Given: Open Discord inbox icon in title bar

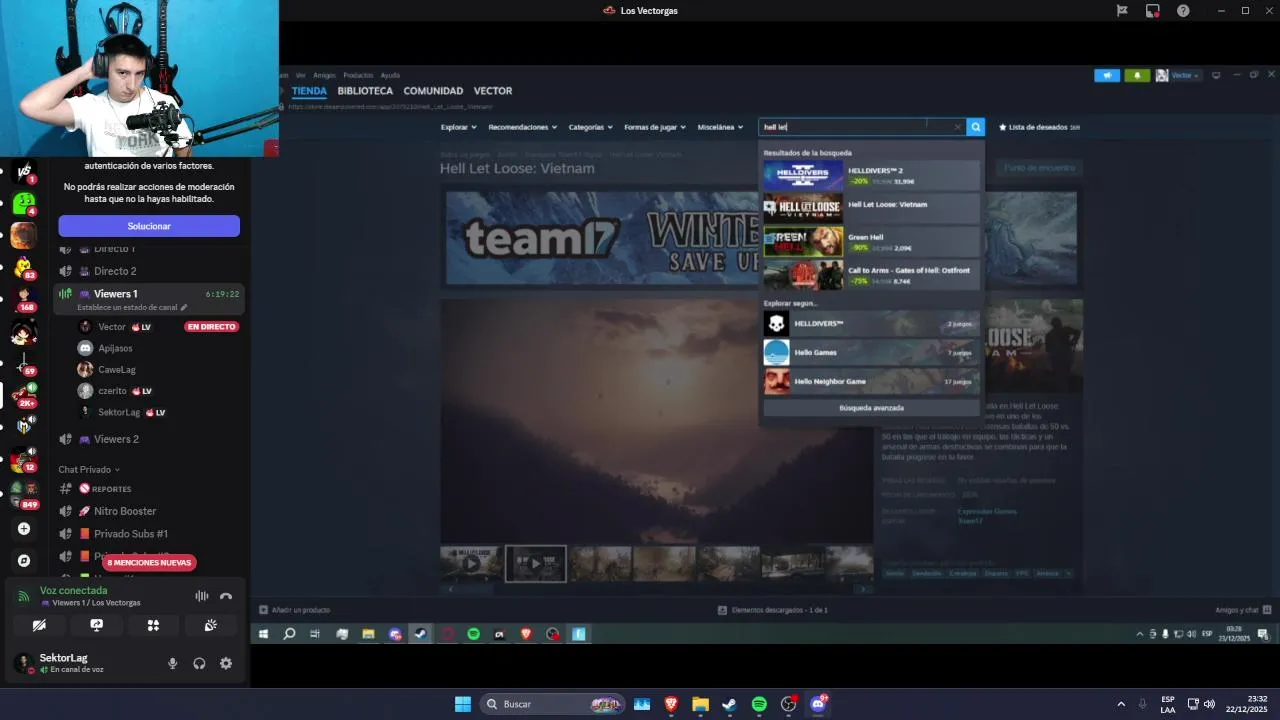Looking at the screenshot, I should click(x=1153, y=11).
